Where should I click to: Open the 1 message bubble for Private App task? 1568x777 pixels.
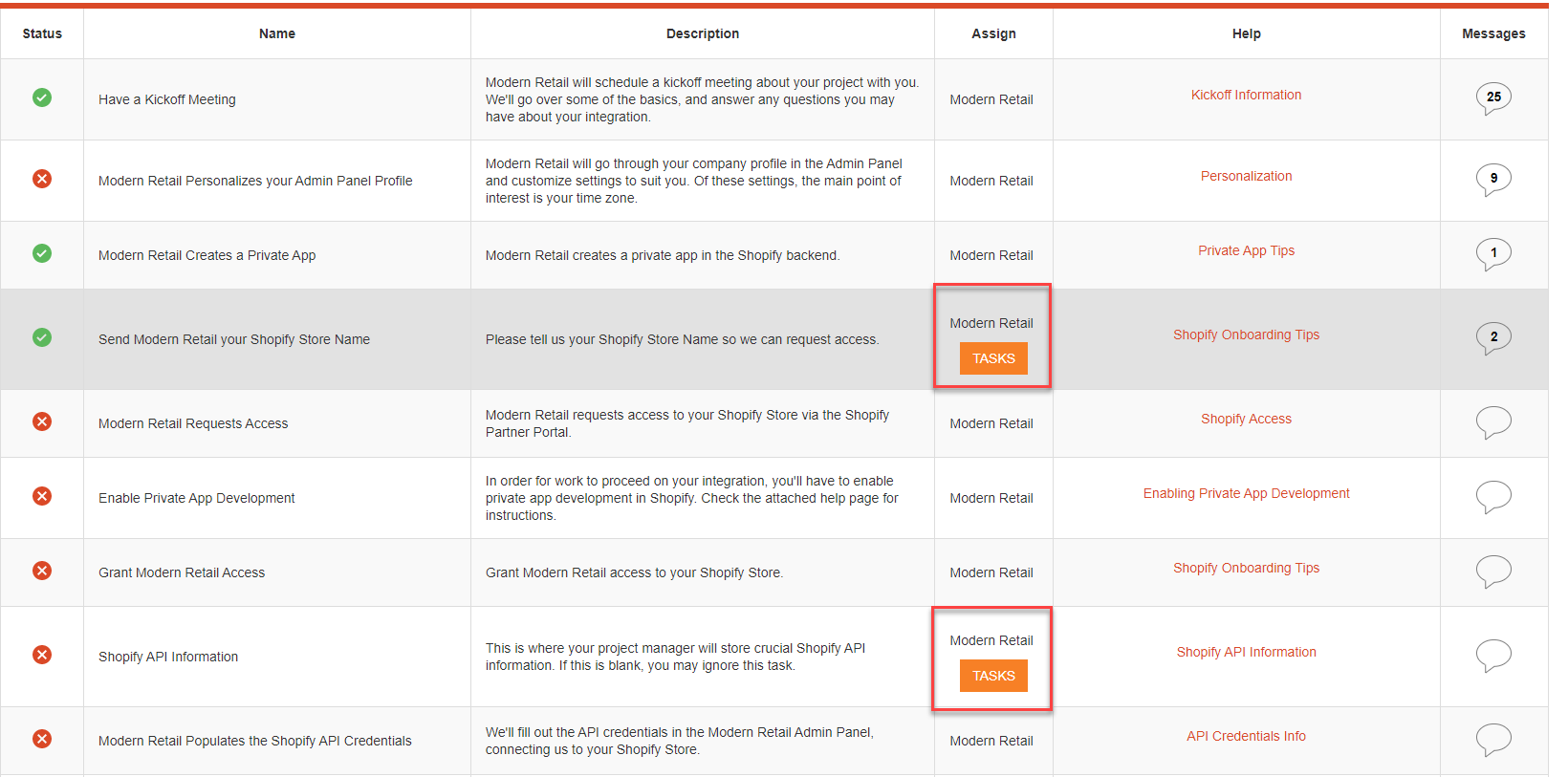pyautogui.click(x=1493, y=253)
